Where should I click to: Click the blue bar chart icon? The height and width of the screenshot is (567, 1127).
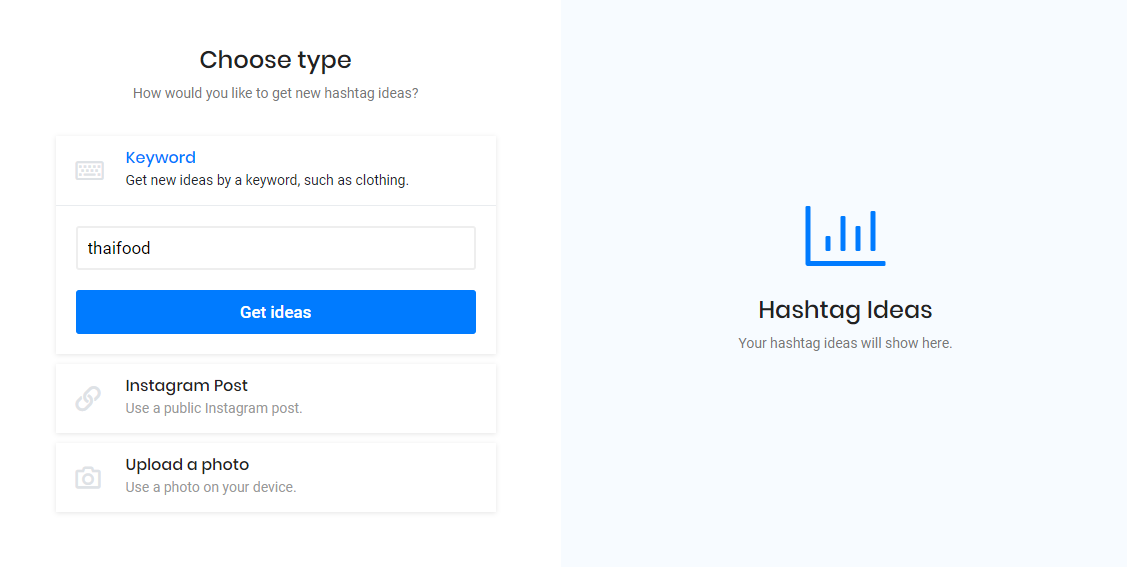point(845,236)
